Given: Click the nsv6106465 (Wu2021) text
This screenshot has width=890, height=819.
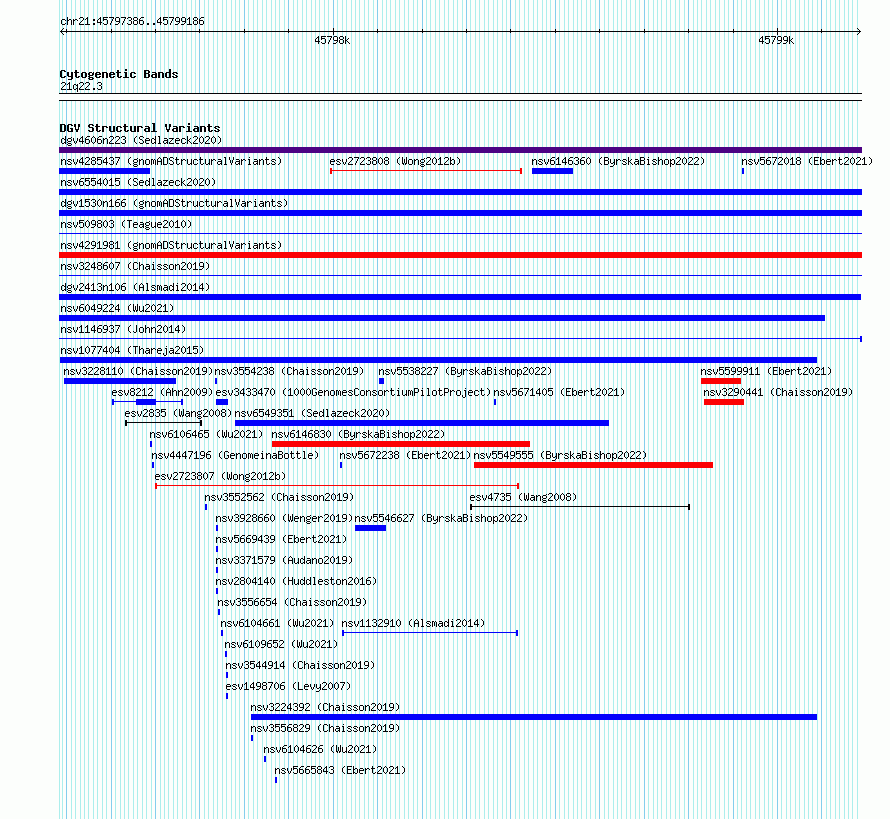Looking at the screenshot, I should (x=206, y=434).
